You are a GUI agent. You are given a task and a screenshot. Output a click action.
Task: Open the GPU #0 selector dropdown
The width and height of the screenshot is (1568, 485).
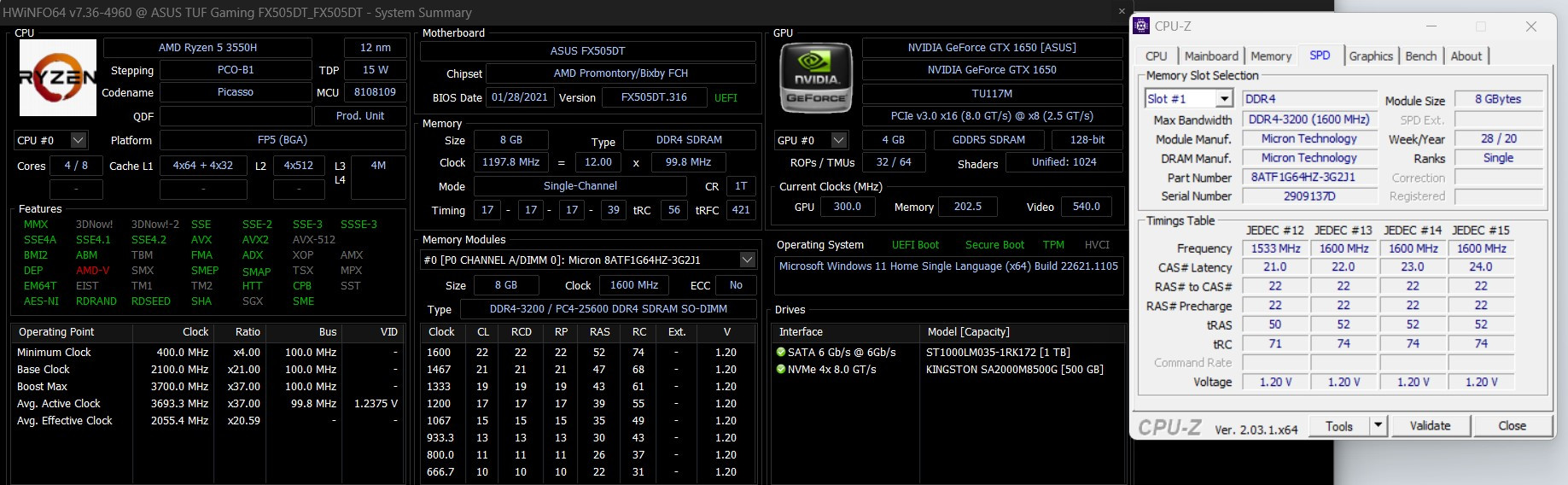[839, 140]
